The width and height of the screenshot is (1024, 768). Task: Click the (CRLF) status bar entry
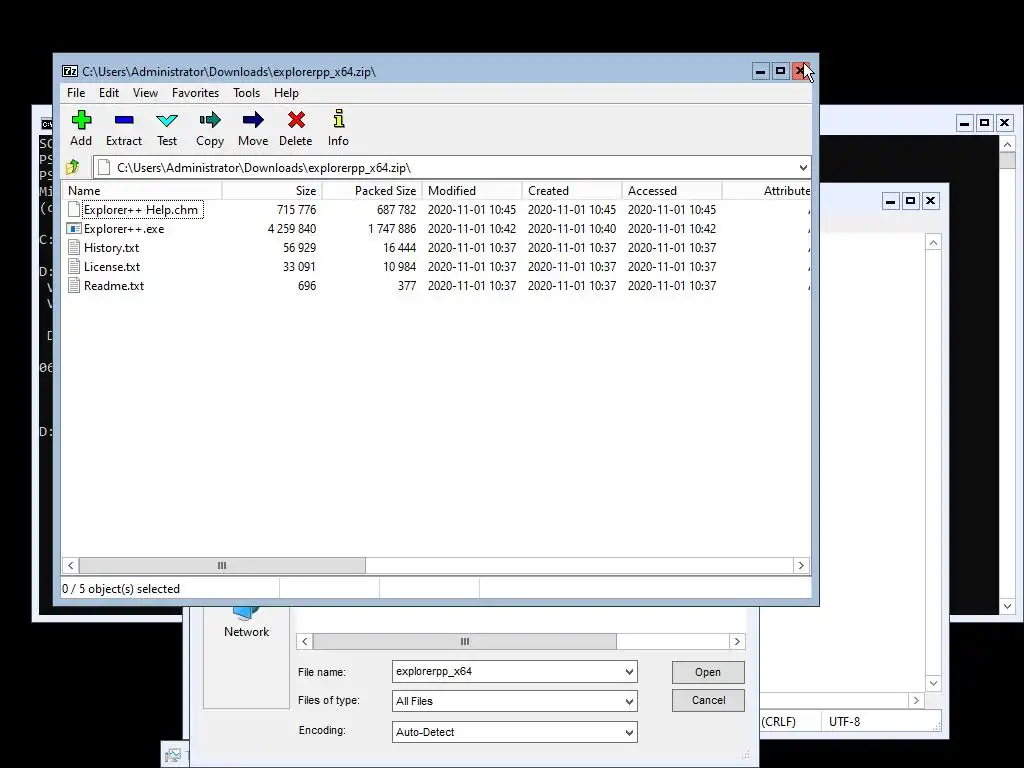[778, 722]
